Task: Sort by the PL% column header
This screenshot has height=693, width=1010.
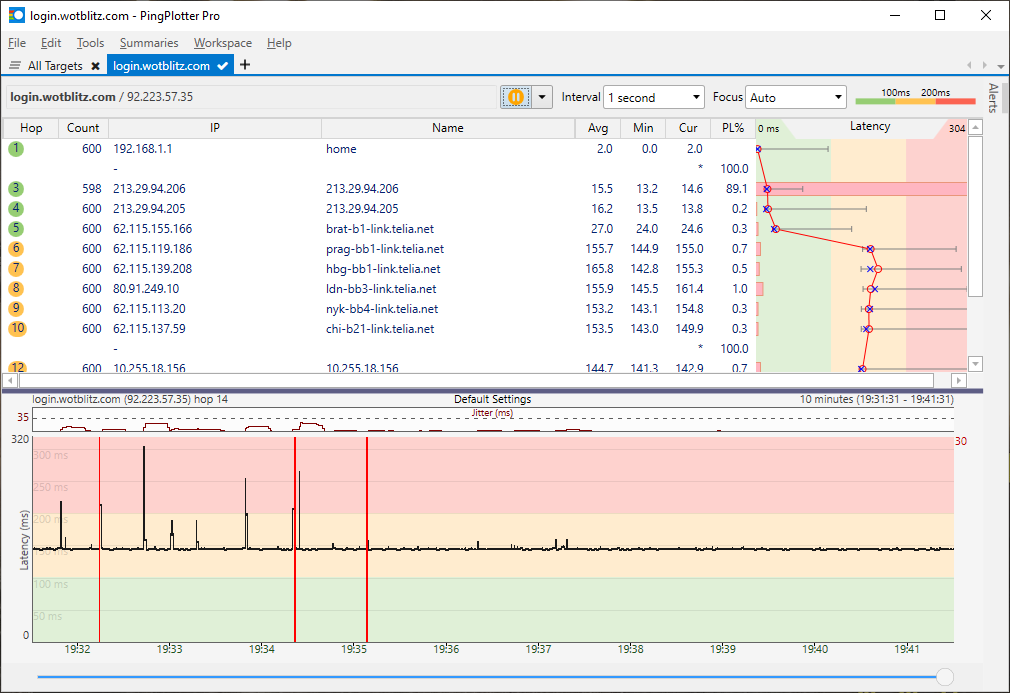Action: 732,128
